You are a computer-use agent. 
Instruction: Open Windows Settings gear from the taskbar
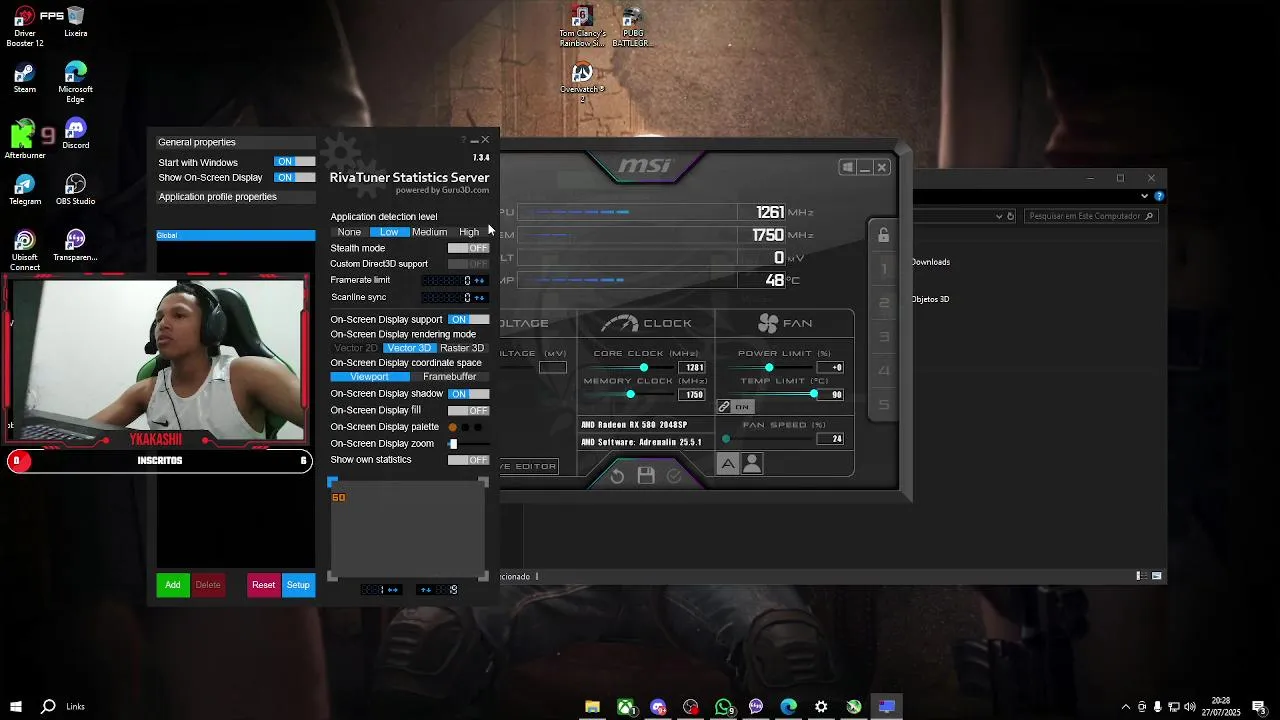point(821,707)
